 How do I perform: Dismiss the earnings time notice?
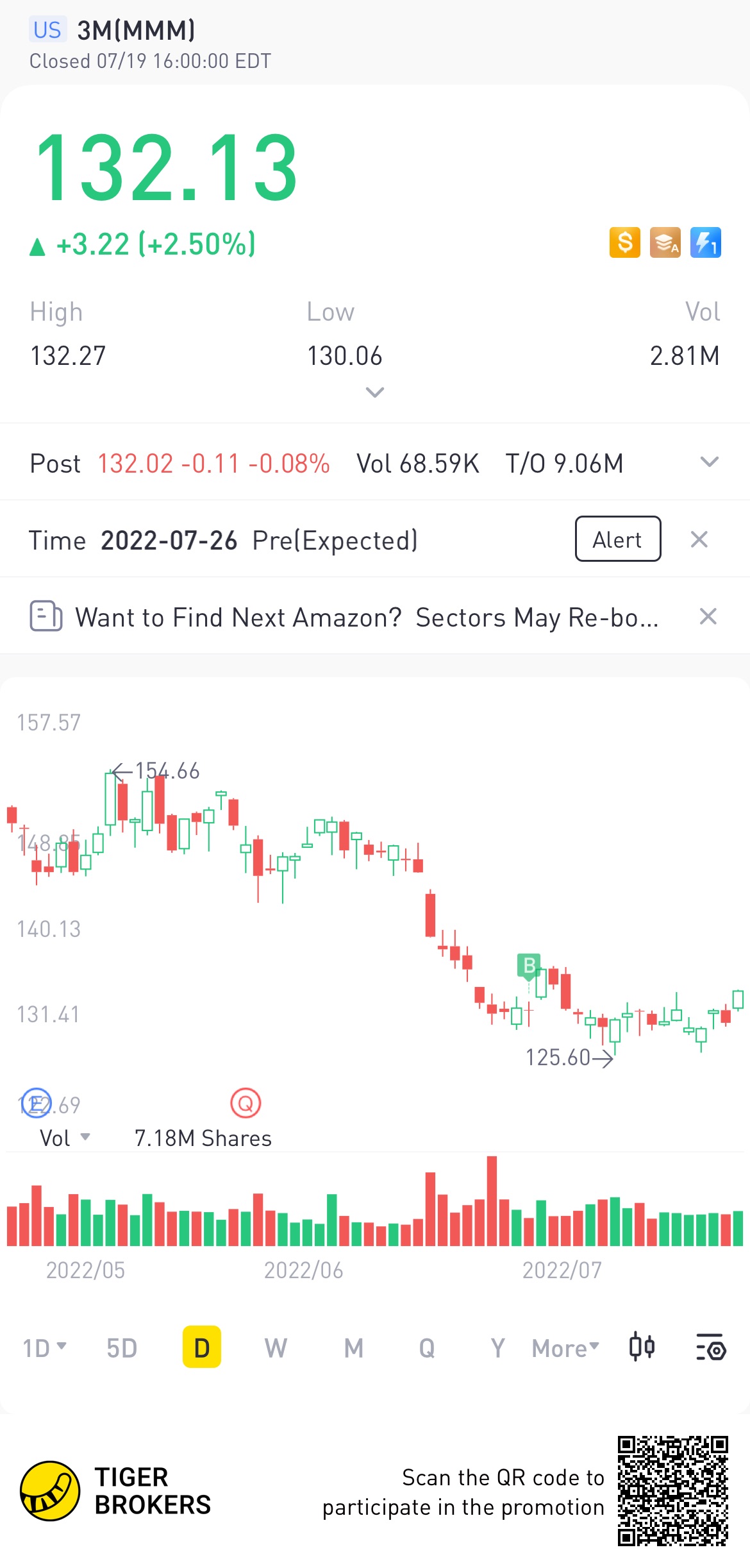[x=699, y=539]
